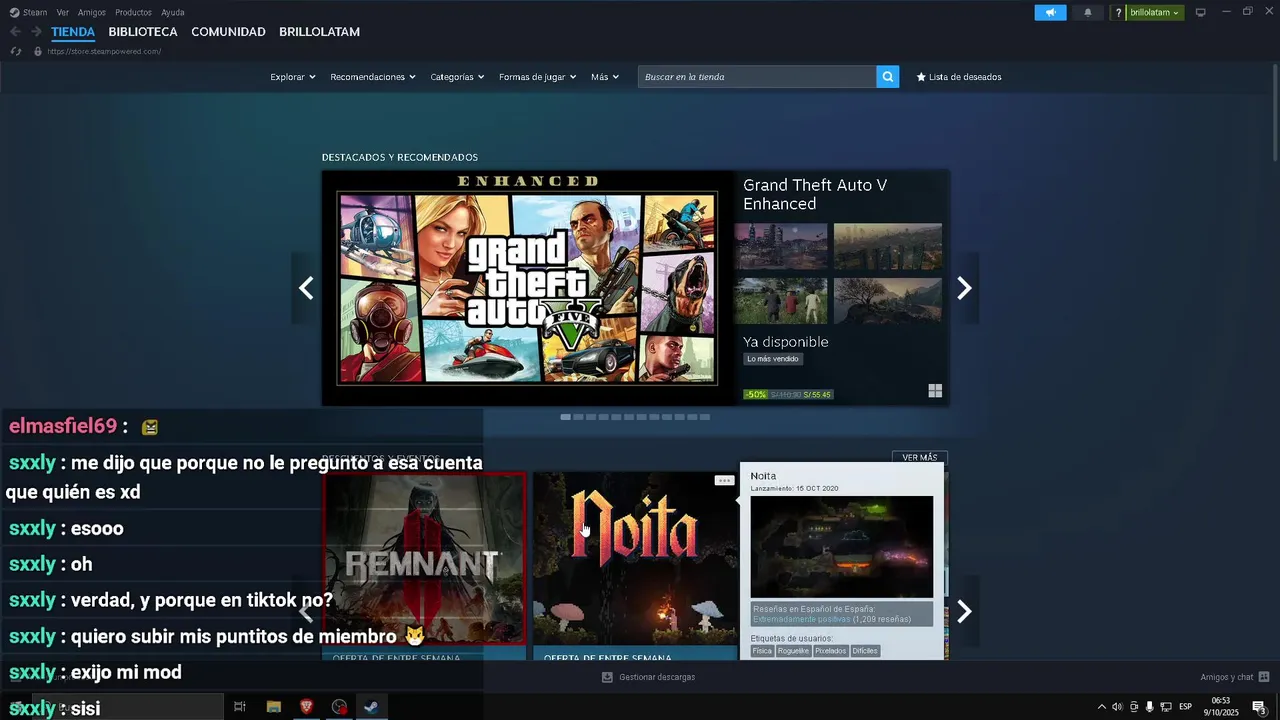Viewport: 1280px width, 720px height.
Task: Show previous featured game in carousel
Action: coord(306,288)
